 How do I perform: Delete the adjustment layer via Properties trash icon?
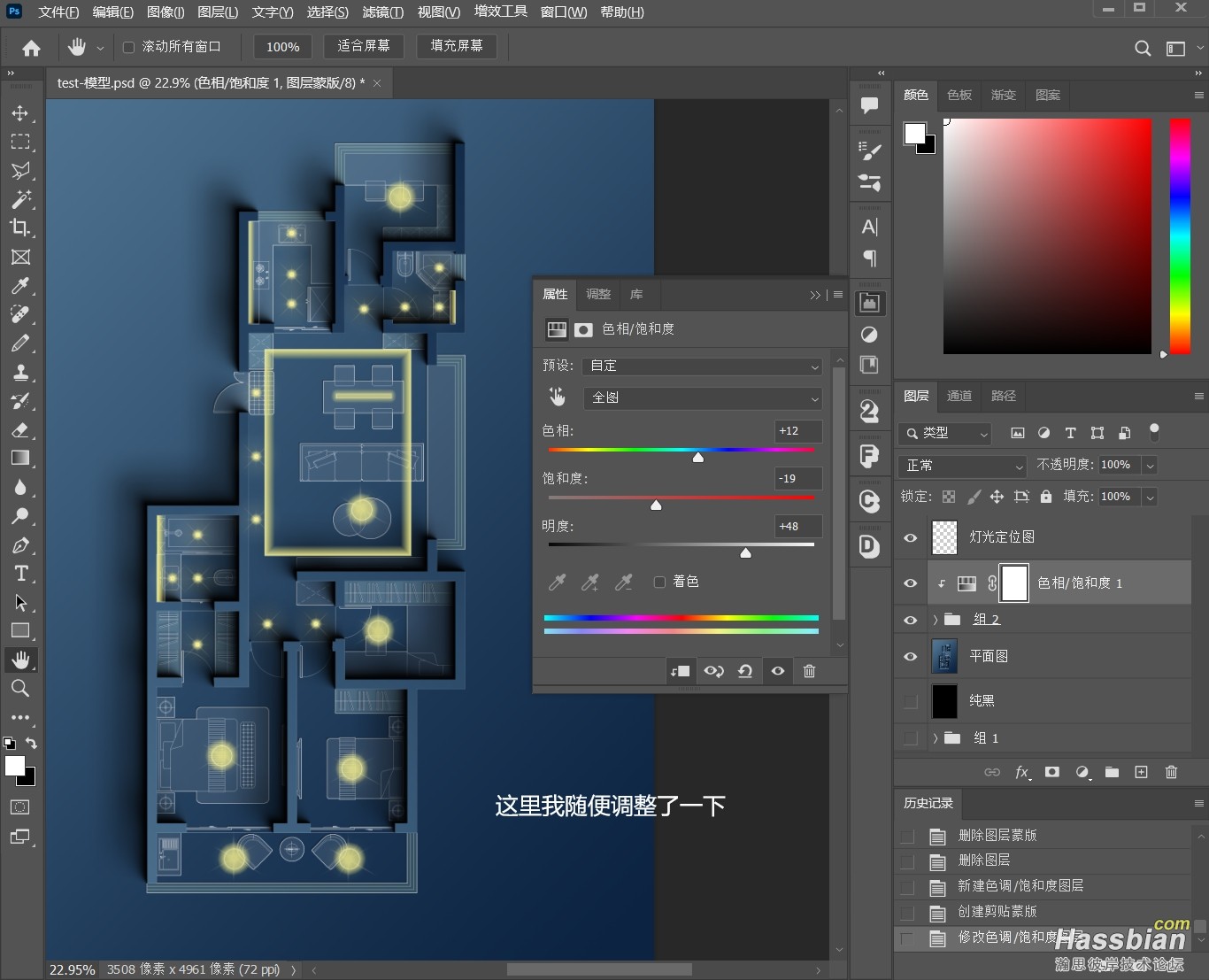(809, 671)
